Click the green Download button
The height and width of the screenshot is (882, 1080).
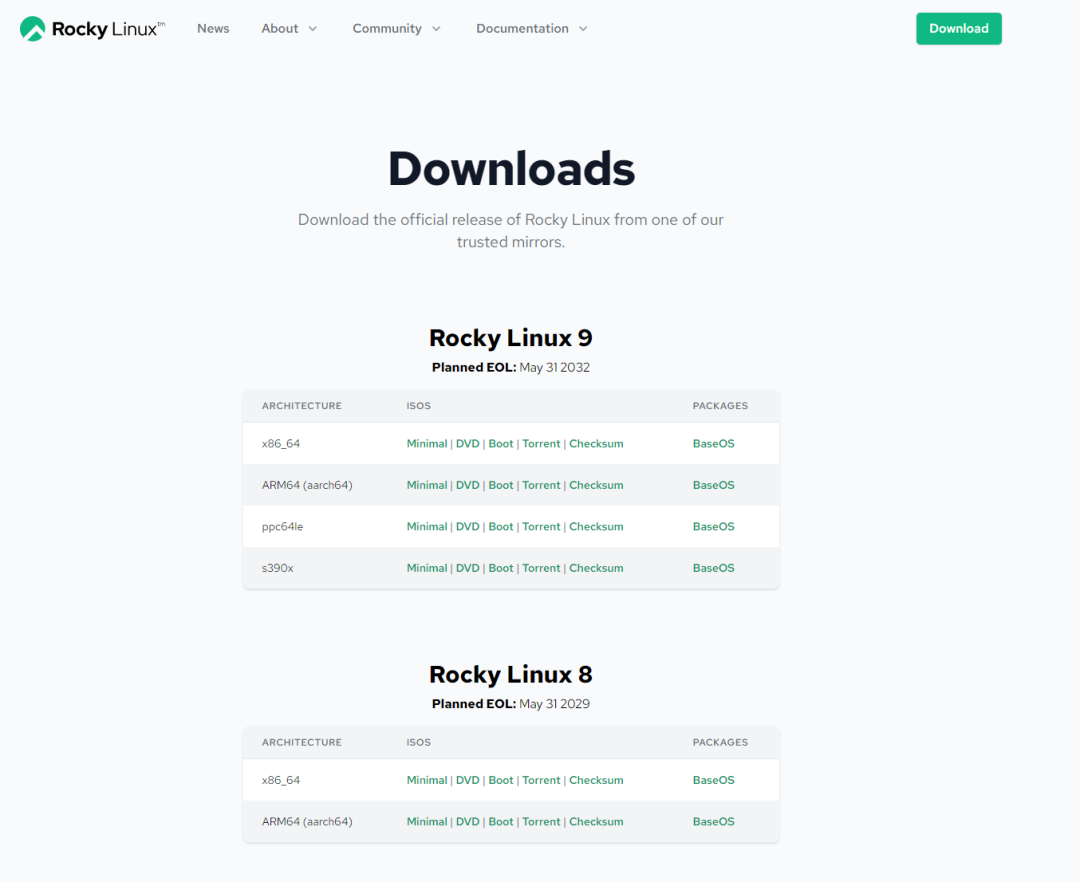(957, 28)
